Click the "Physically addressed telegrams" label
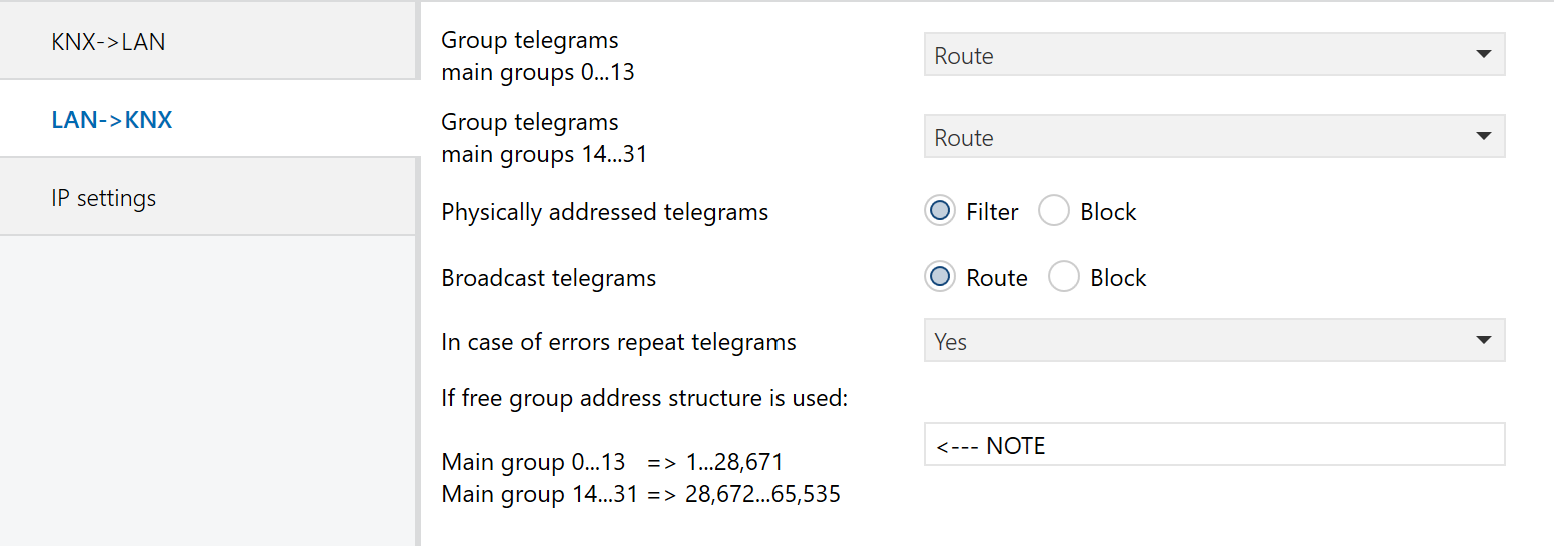The image size is (1554, 546). 604,212
